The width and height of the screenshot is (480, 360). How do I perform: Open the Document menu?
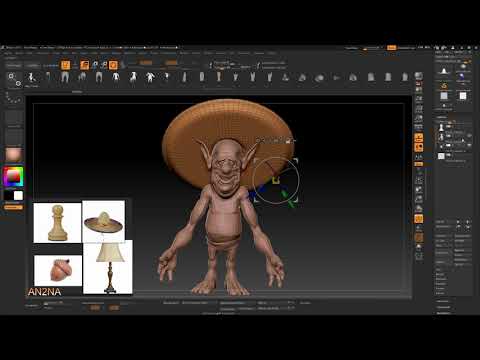(43, 53)
